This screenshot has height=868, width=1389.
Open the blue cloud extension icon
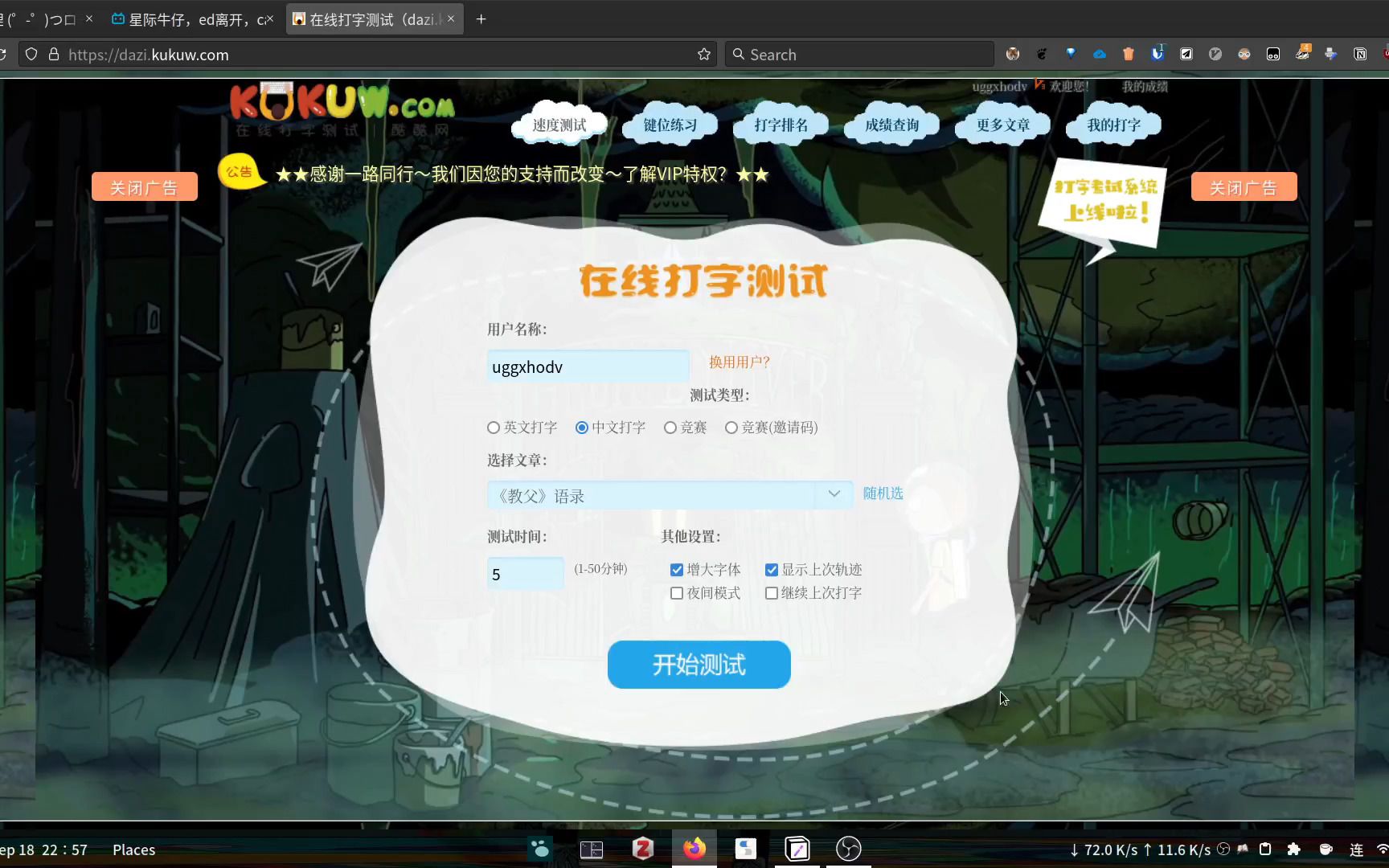point(1100,54)
